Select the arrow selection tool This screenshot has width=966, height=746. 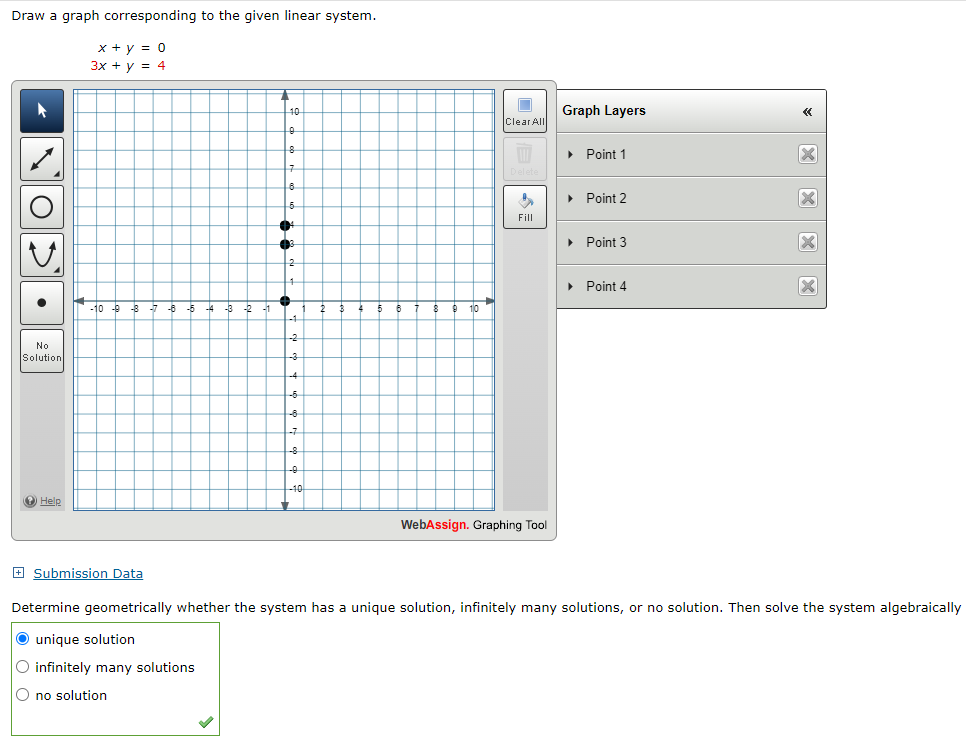click(x=41, y=110)
